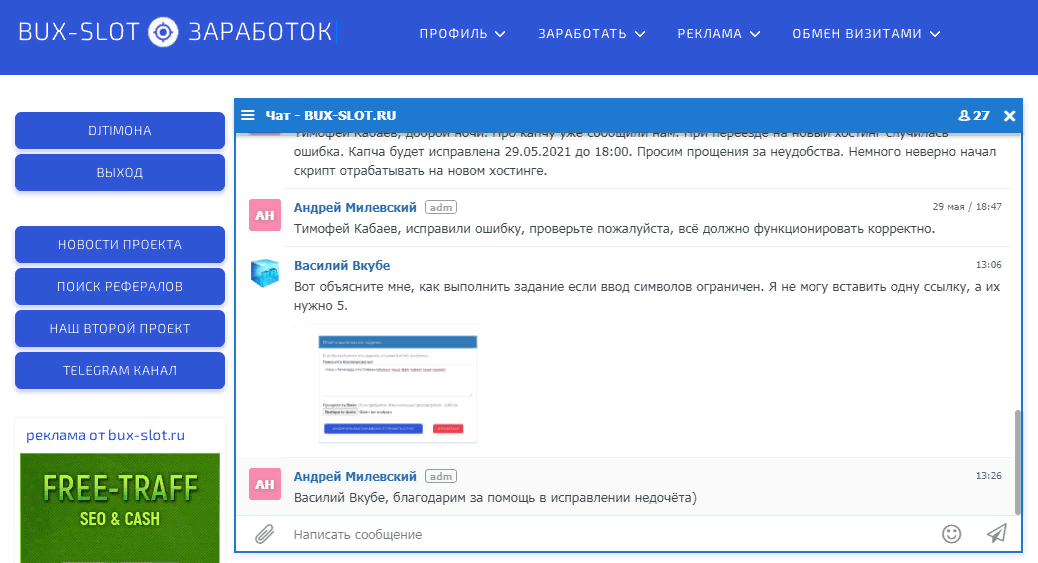The image size is (1038, 563).
Task: Click username Василий Вкубе in chat
Action: (x=342, y=265)
